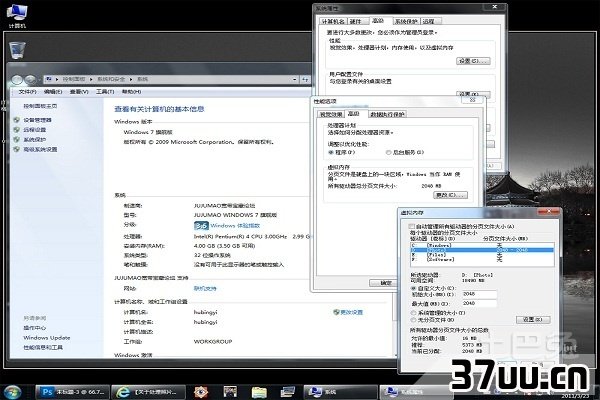This screenshot has width=600, height=400.
Task: Select the D: drive row in list
Action: coord(482,250)
